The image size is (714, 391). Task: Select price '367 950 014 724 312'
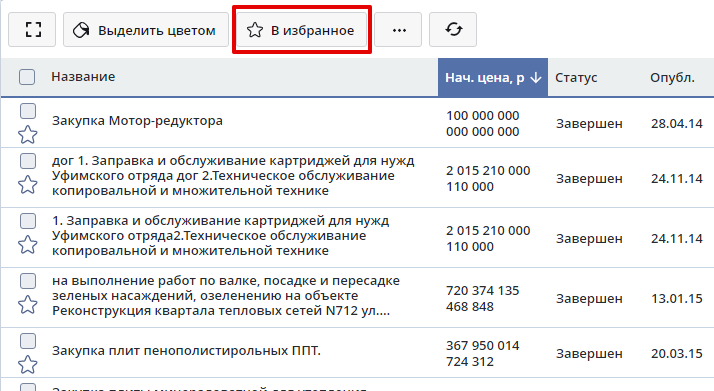[483, 354]
